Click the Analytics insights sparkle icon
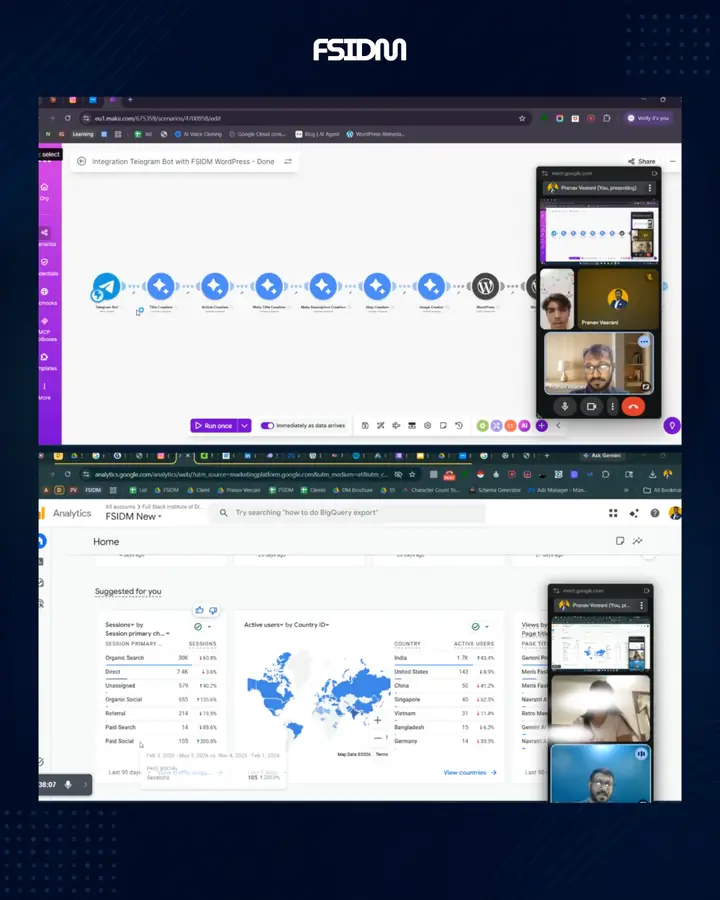The height and width of the screenshot is (900, 720). point(634,513)
